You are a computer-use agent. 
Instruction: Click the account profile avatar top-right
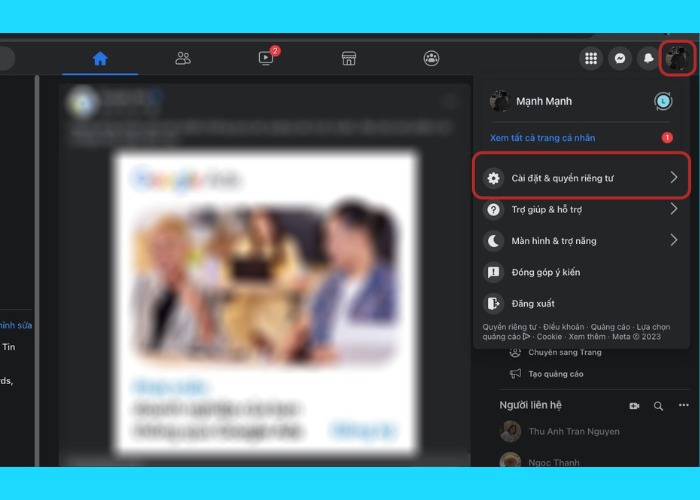coord(677,58)
